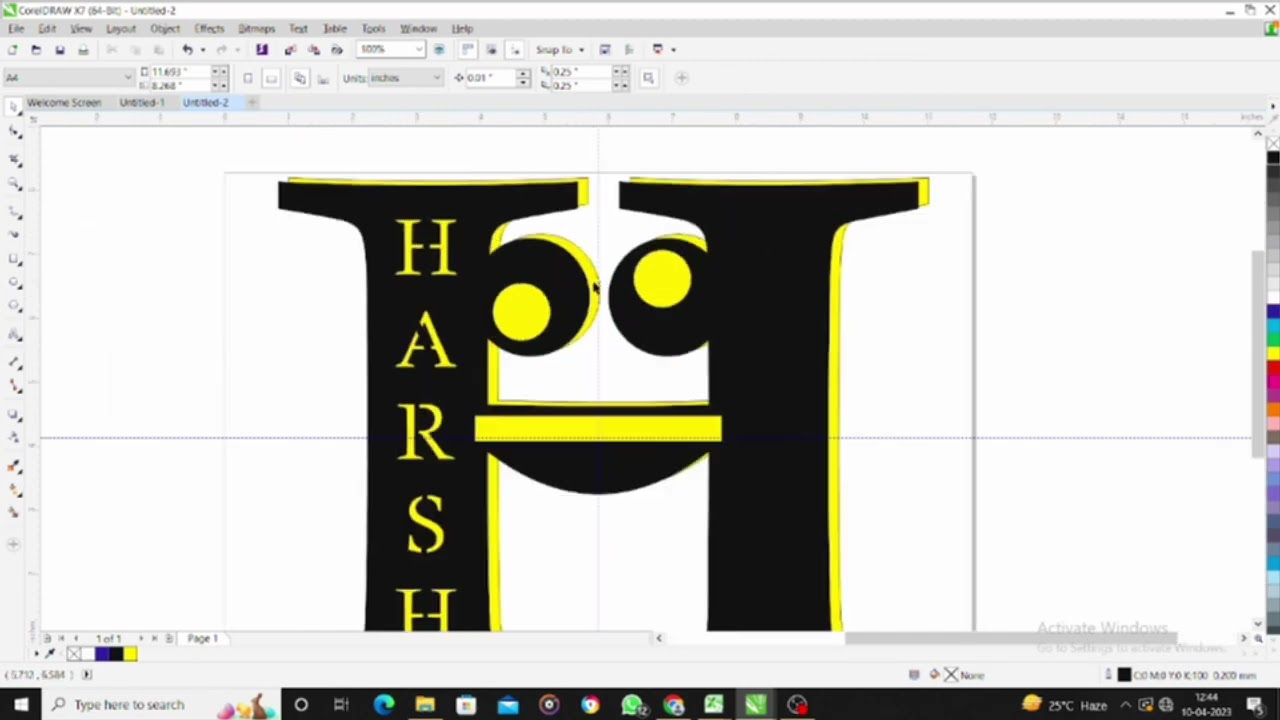Switch to the Untitled-1 document tab

(x=142, y=103)
